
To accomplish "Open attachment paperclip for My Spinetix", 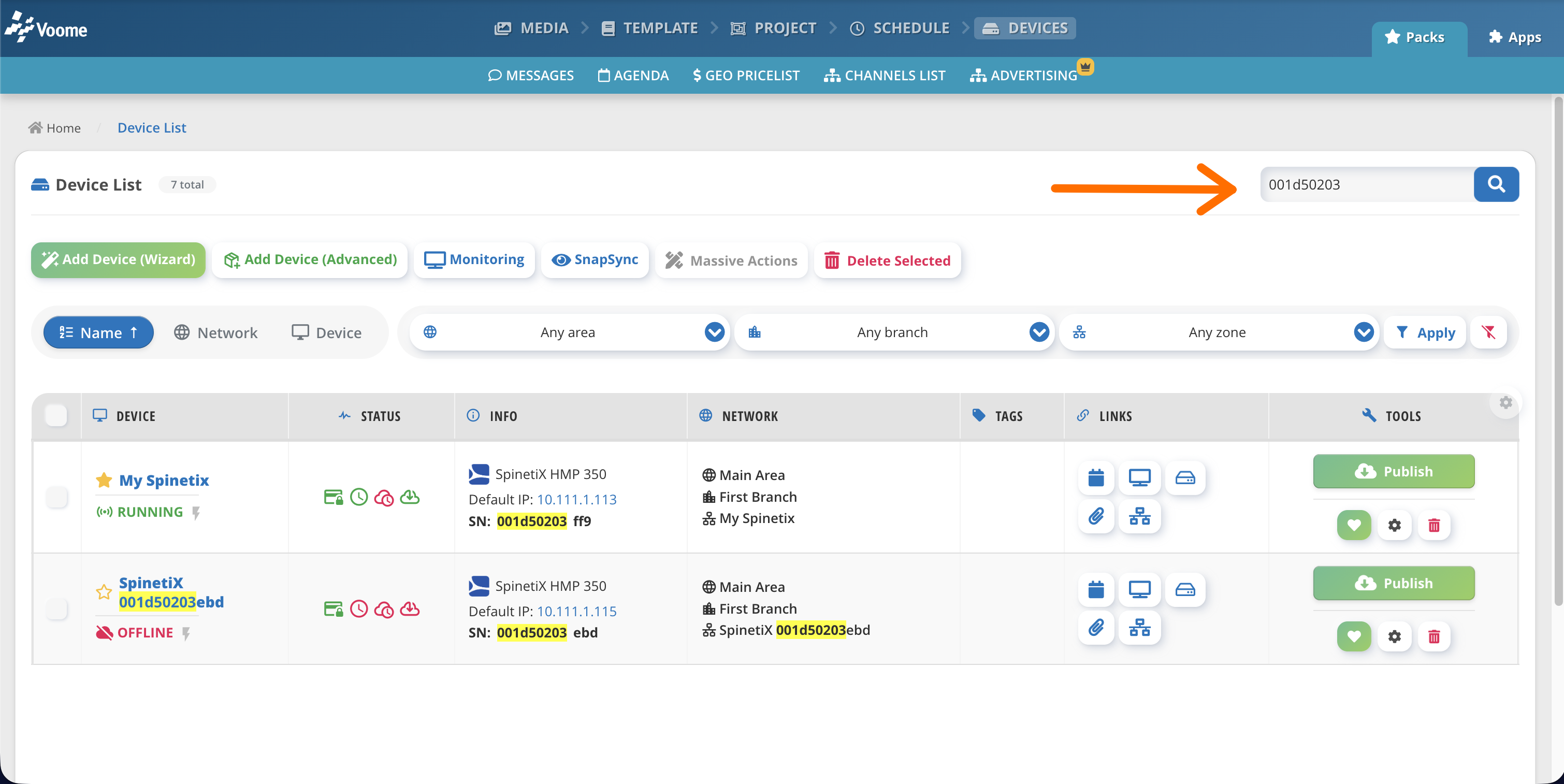I will (1096, 517).
